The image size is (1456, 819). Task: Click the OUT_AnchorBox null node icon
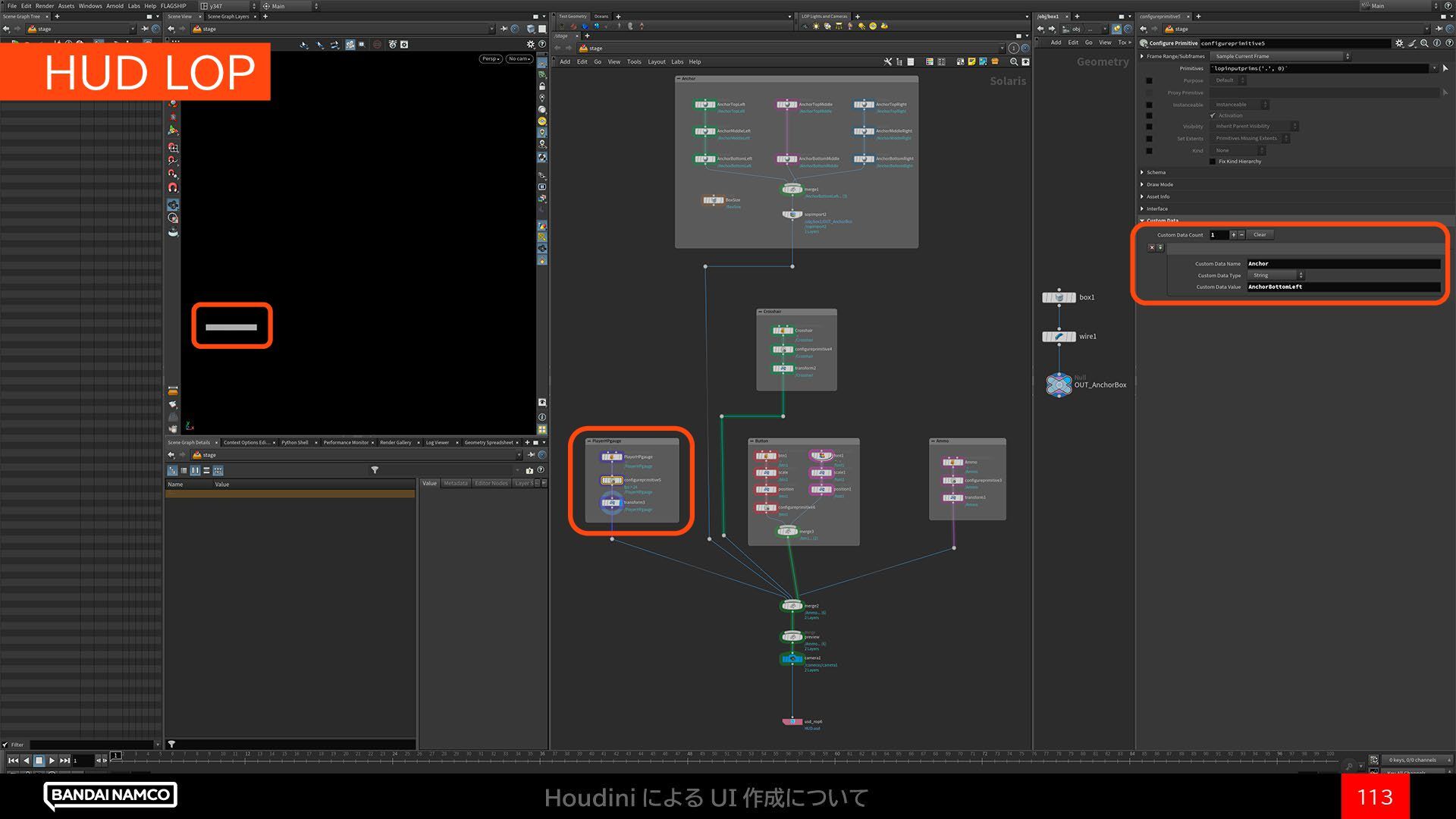[x=1059, y=384]
